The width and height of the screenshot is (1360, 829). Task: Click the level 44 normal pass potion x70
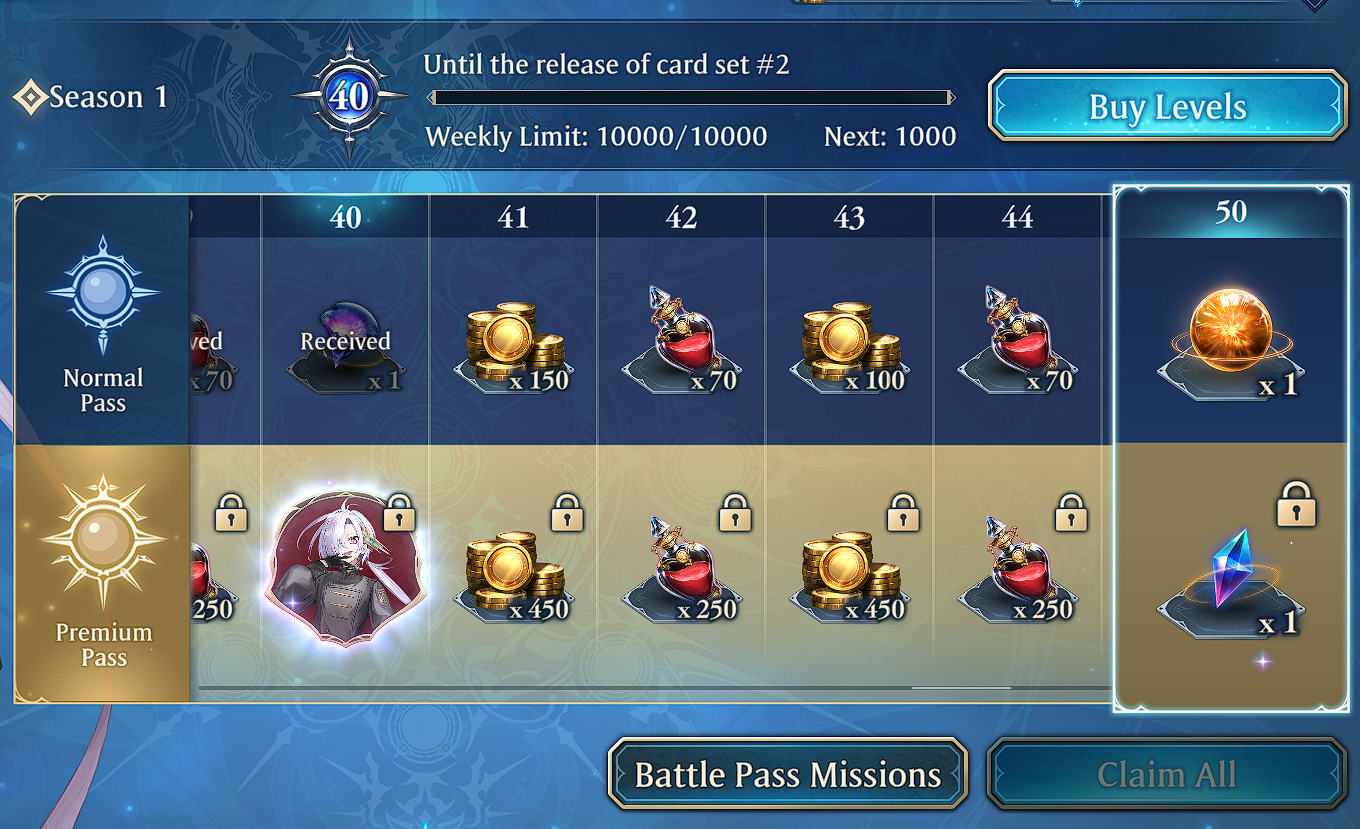(x=1017, y=340)
